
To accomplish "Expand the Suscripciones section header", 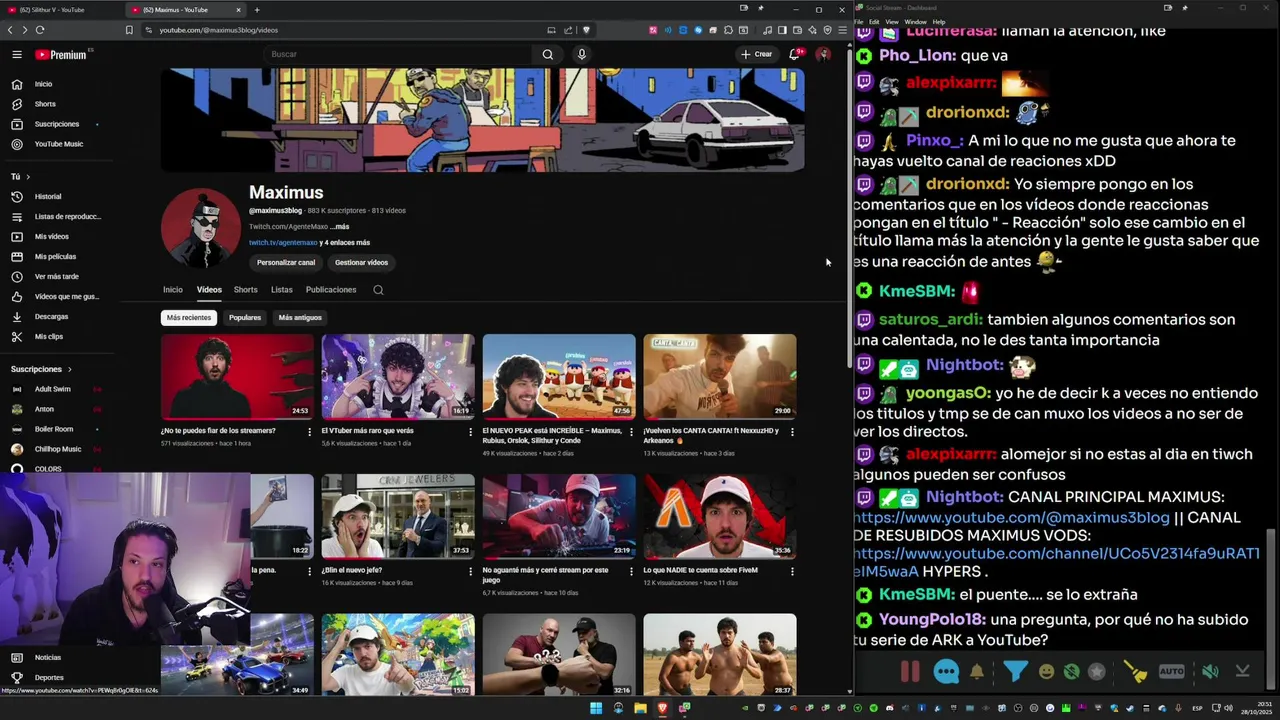I will pos(41,369).
